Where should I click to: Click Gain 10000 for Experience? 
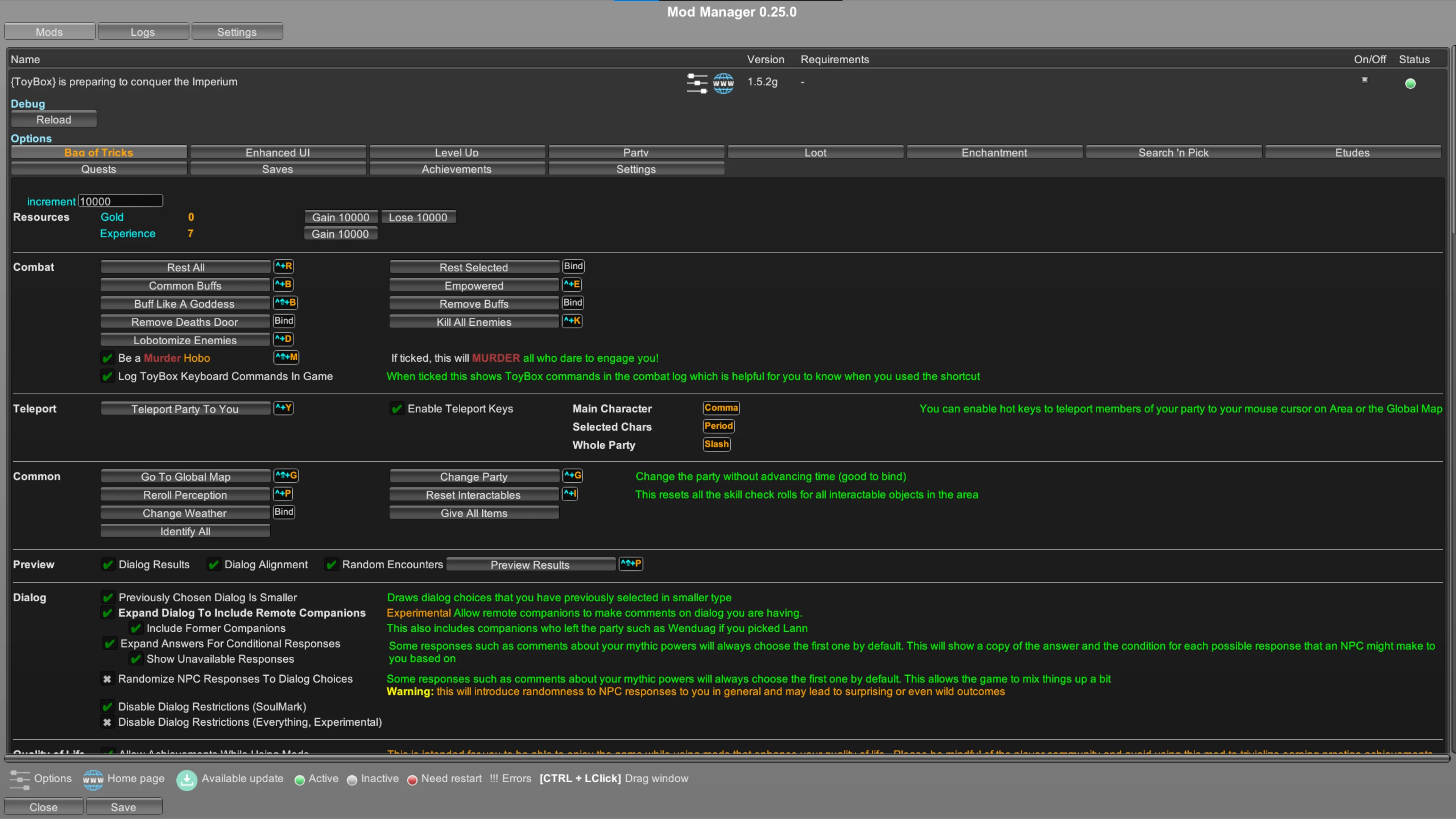pyautogui.click(x=341, y=234)
